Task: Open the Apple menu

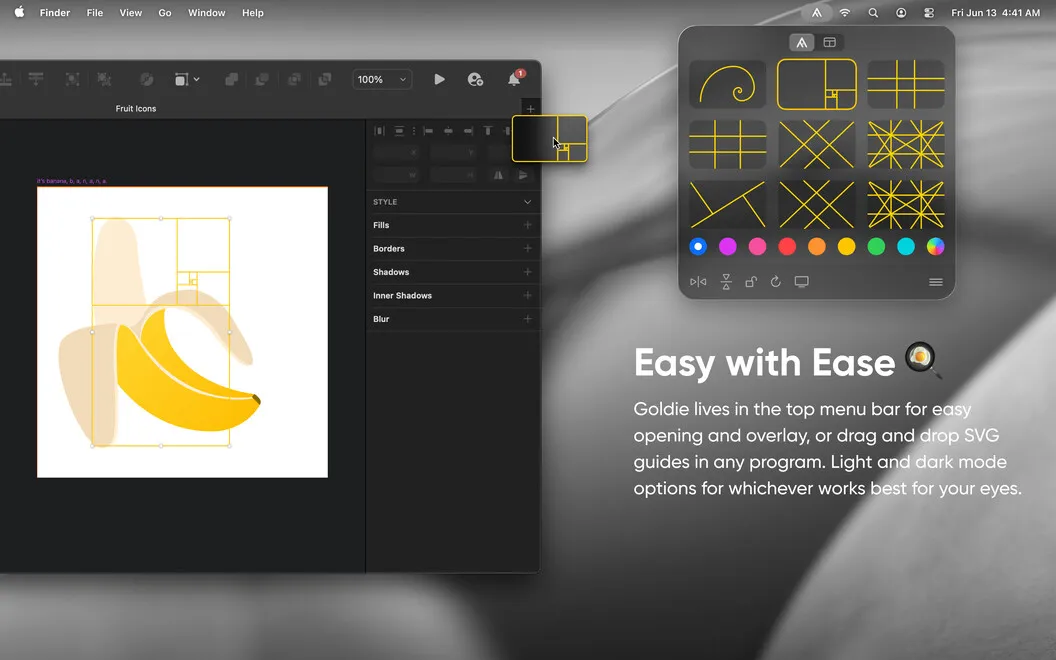Action: click(x=20, y=12)
